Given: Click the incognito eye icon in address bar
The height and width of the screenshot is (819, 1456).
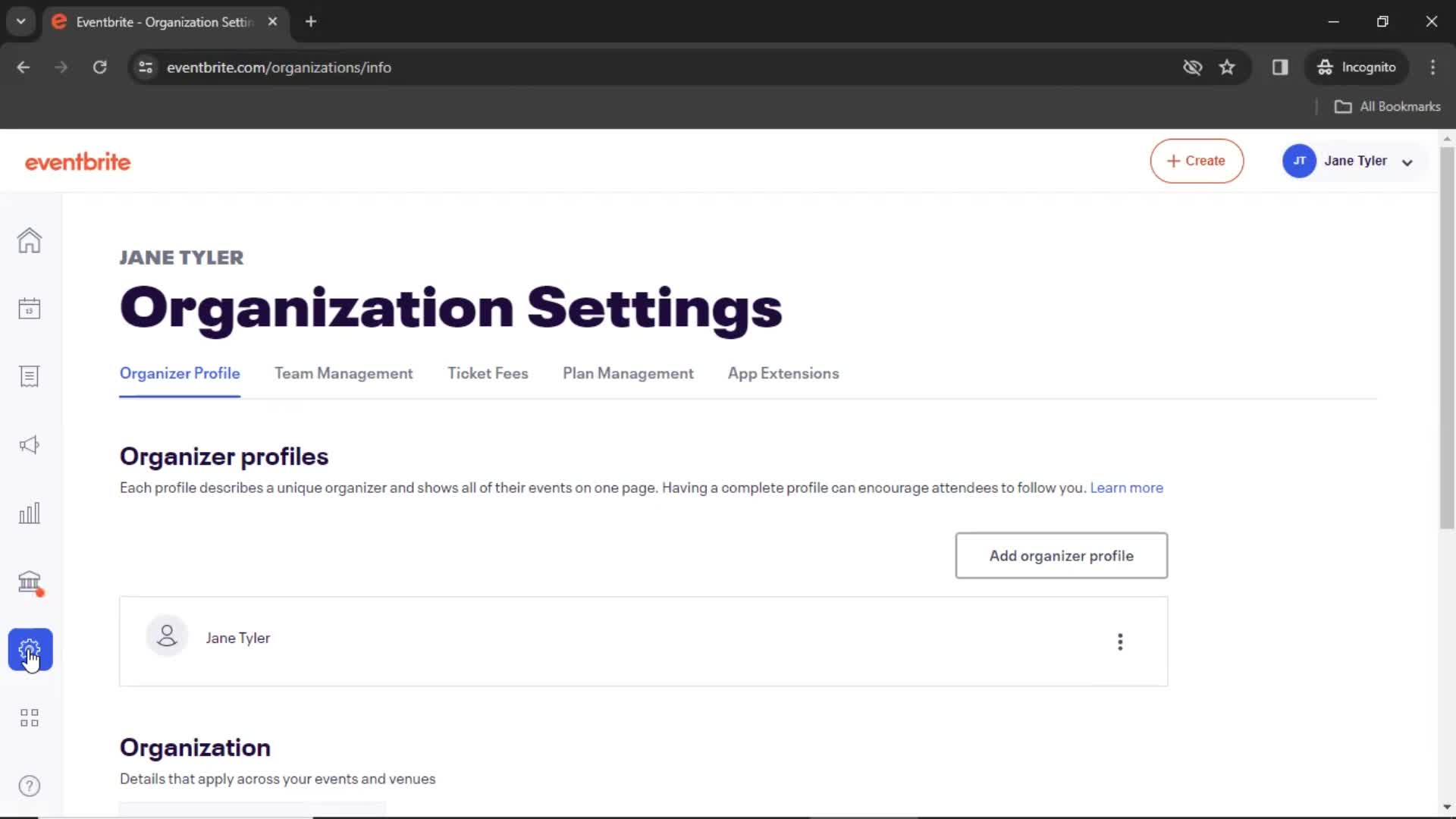Looking at the screenshot, I should point(1192,67).
